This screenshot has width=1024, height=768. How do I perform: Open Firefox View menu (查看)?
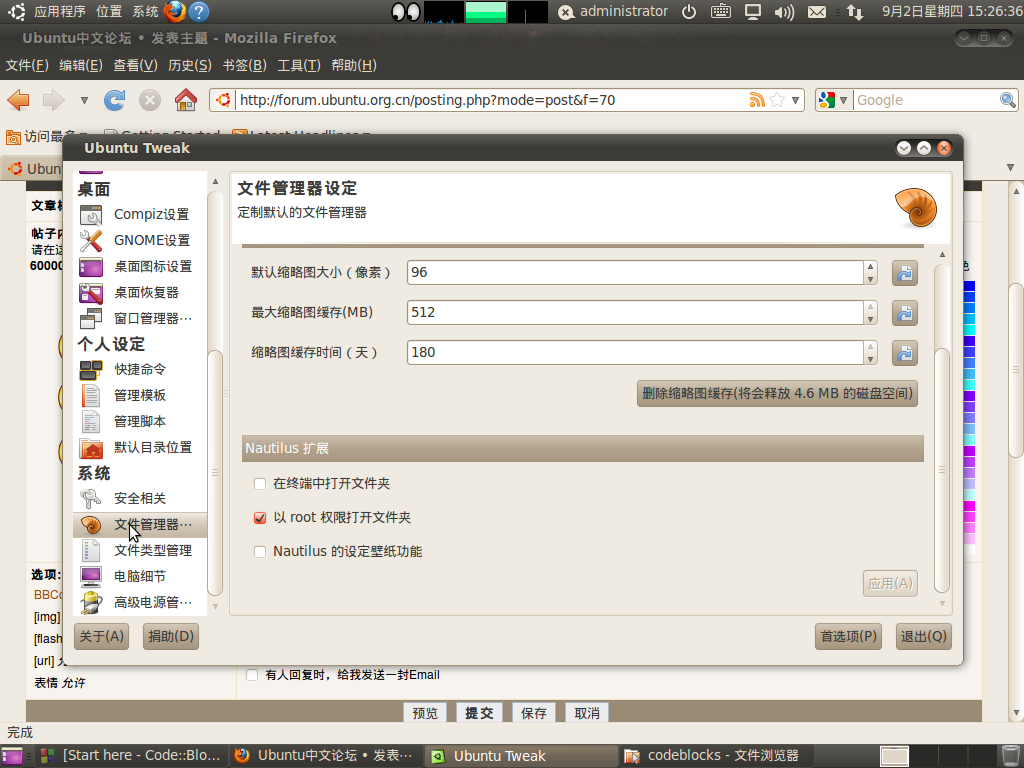pos(135,65)
